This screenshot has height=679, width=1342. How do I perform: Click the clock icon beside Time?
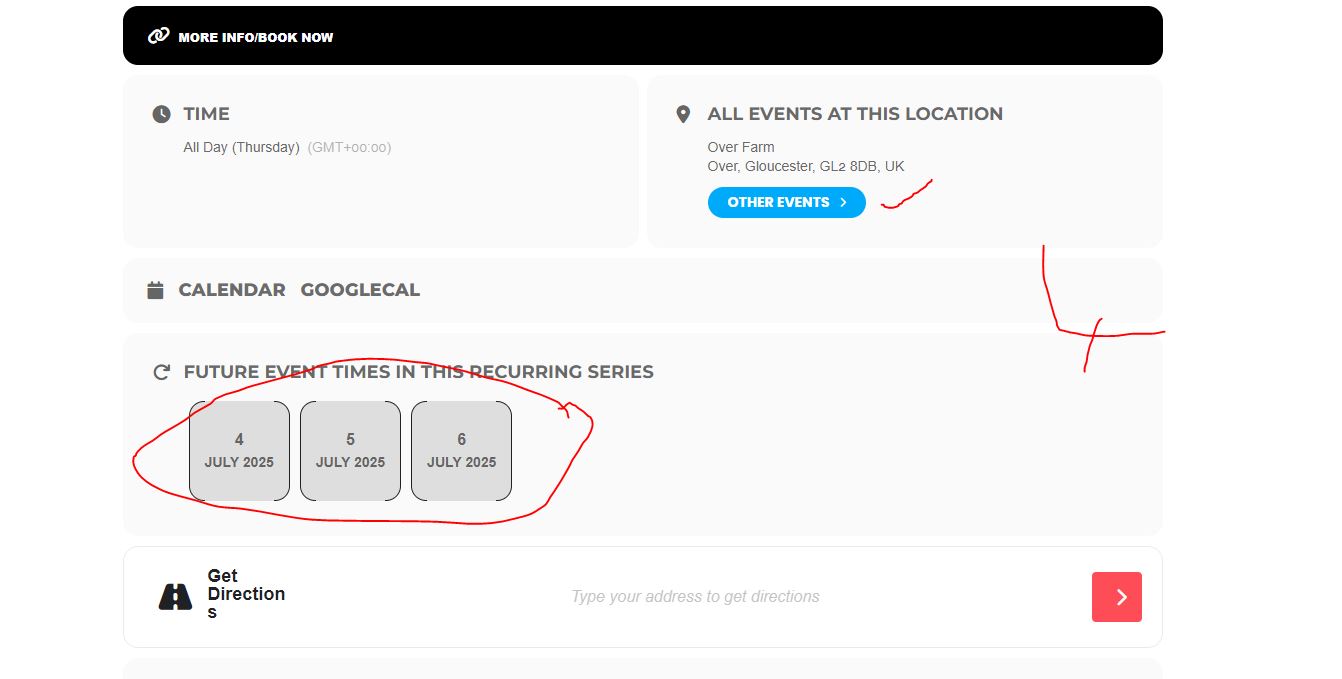161,114
